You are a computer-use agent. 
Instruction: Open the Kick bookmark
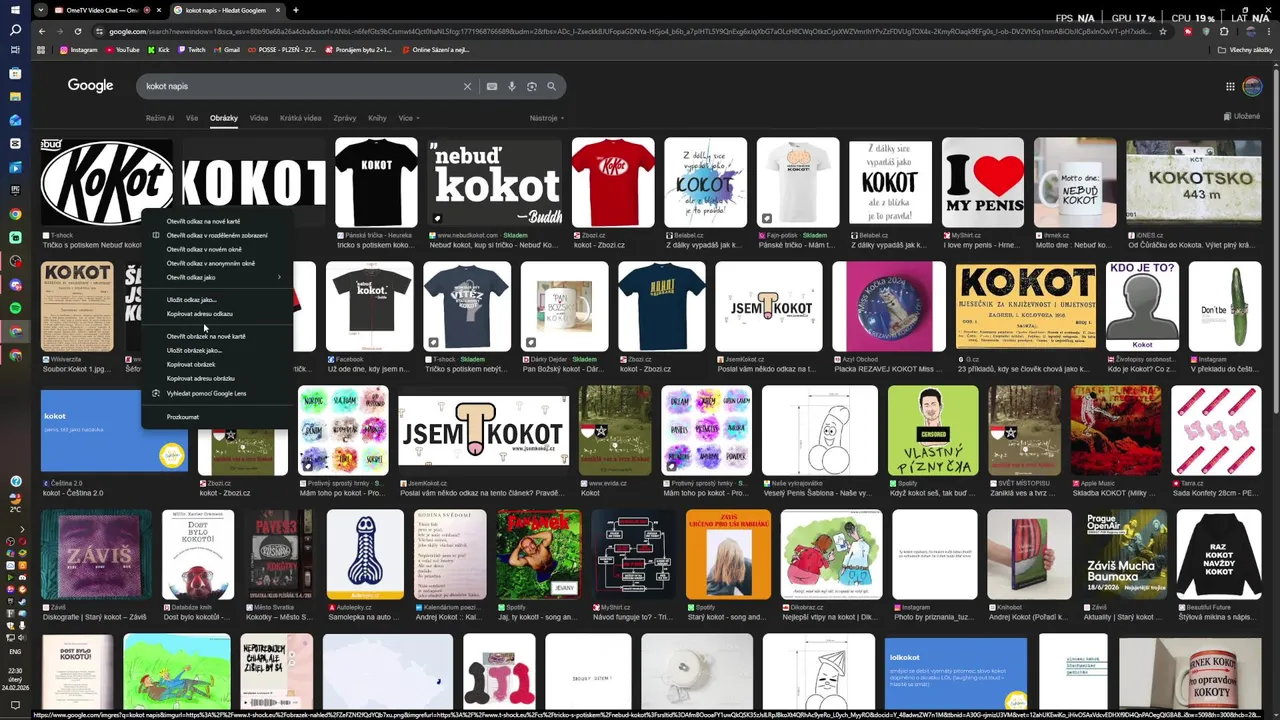pos(158,49)
